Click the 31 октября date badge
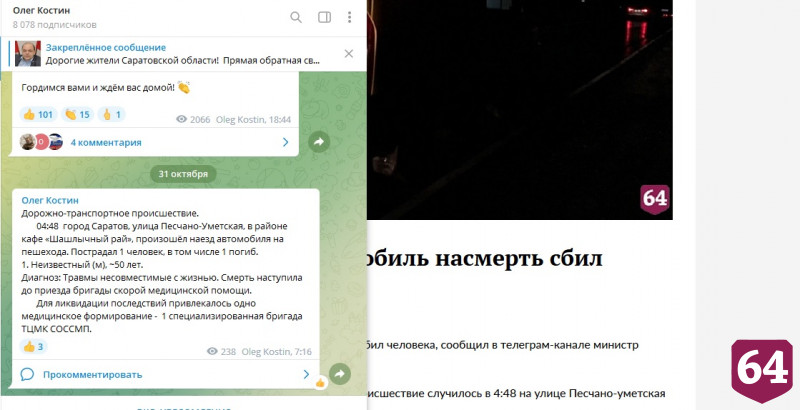This screenshot has width=800, height=410. pyautogui.click(x=183, y=174)
